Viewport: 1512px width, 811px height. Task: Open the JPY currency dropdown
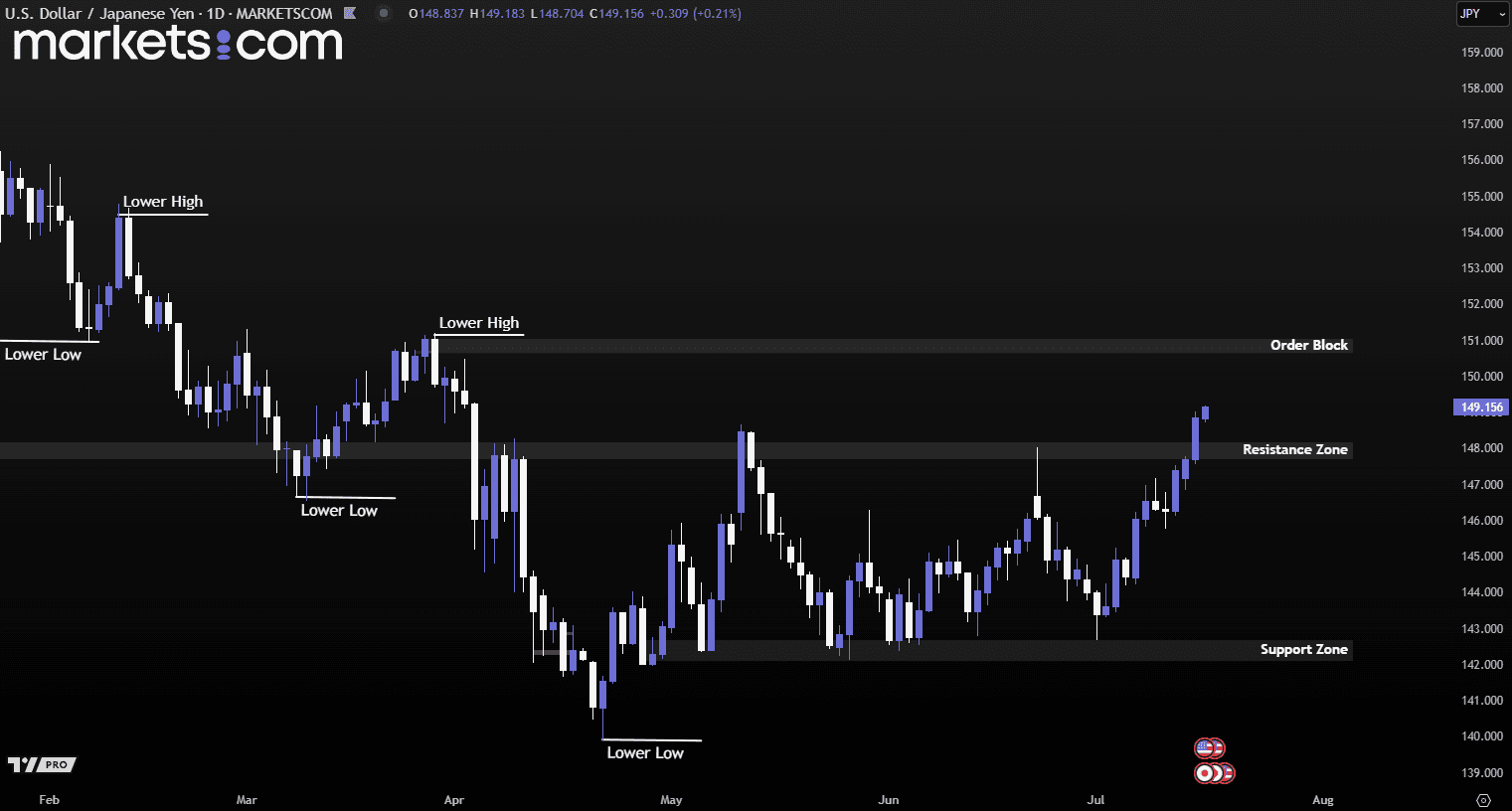click(1481, 14)
